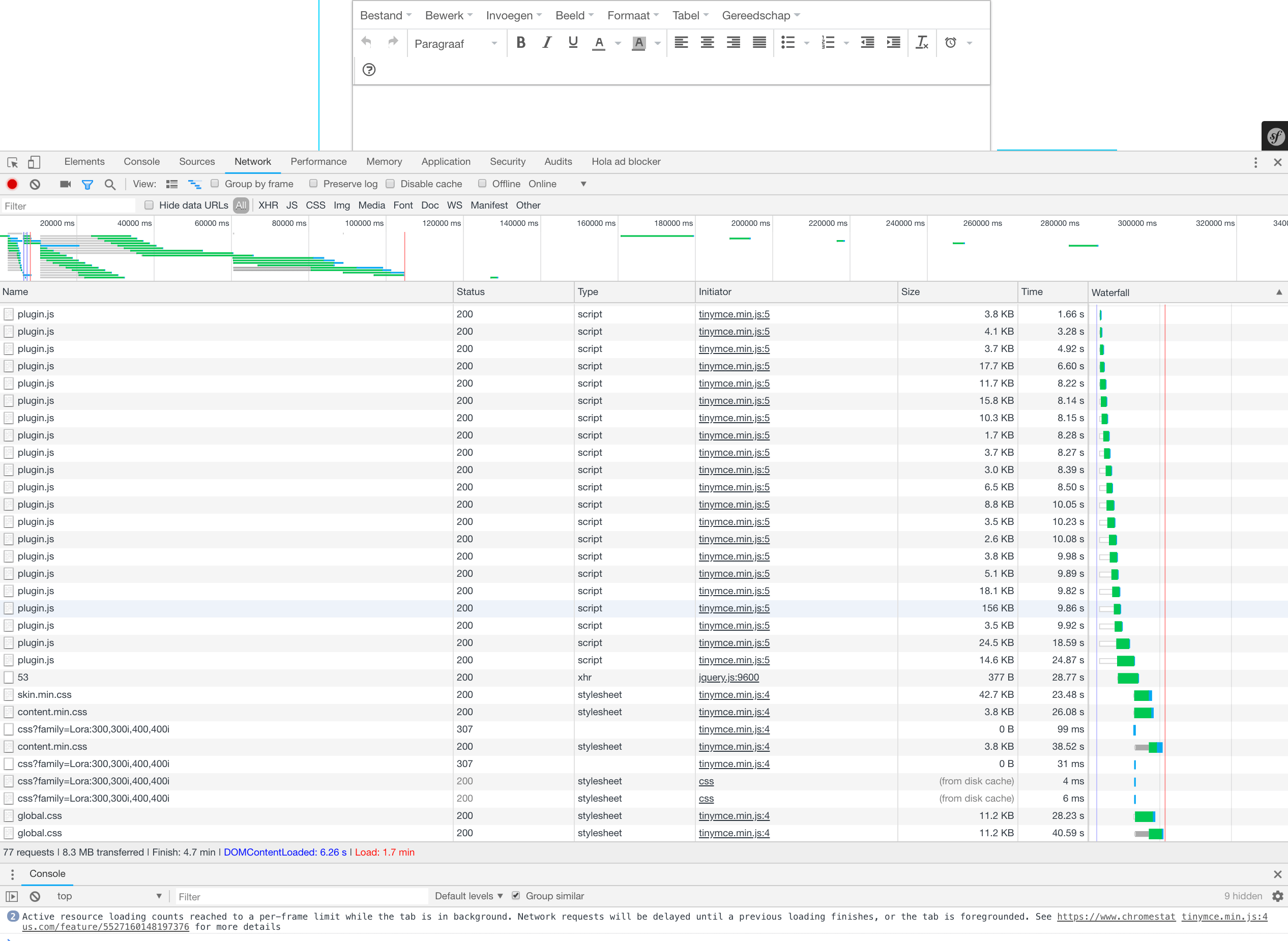Tick the Hide data URLs checkbox
This screenshot has width=1288, height=941.
click(x=149, y=205)
